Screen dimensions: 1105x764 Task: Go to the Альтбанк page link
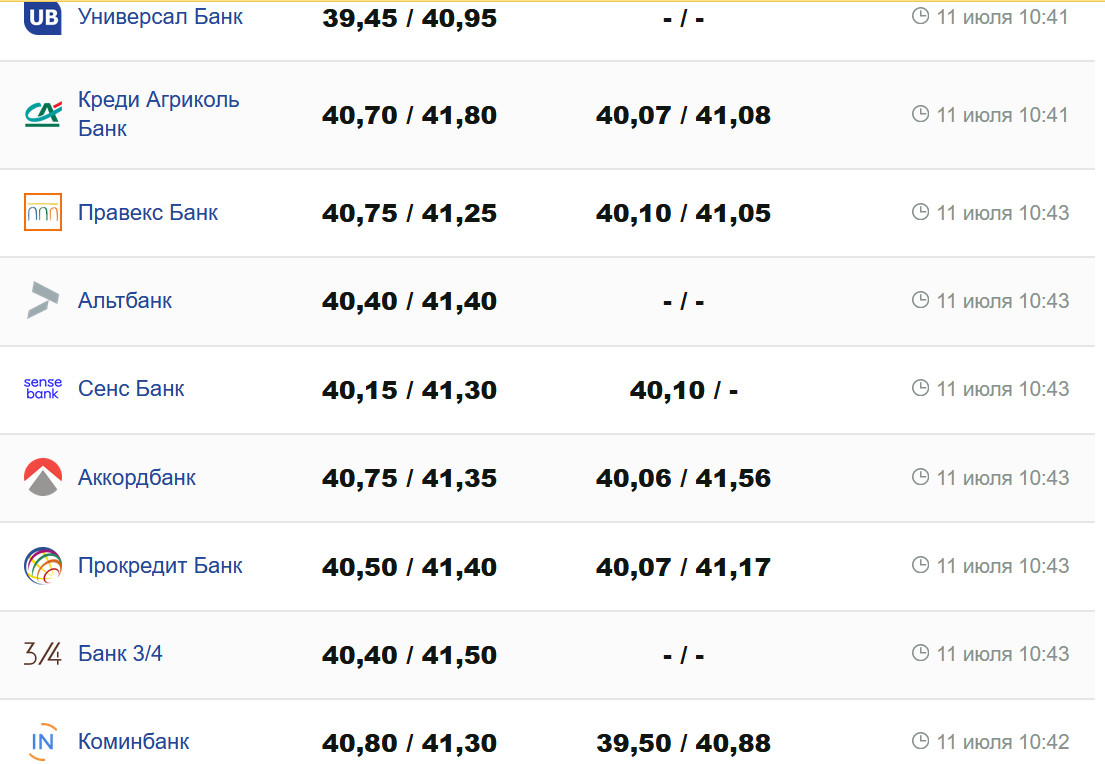[125, 300]
